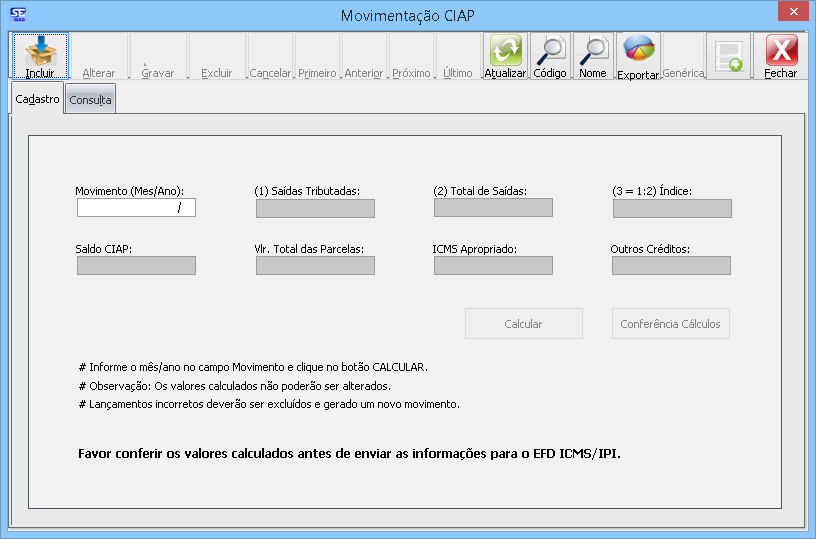Click the Gravar toolbar item

coord(158,57)
